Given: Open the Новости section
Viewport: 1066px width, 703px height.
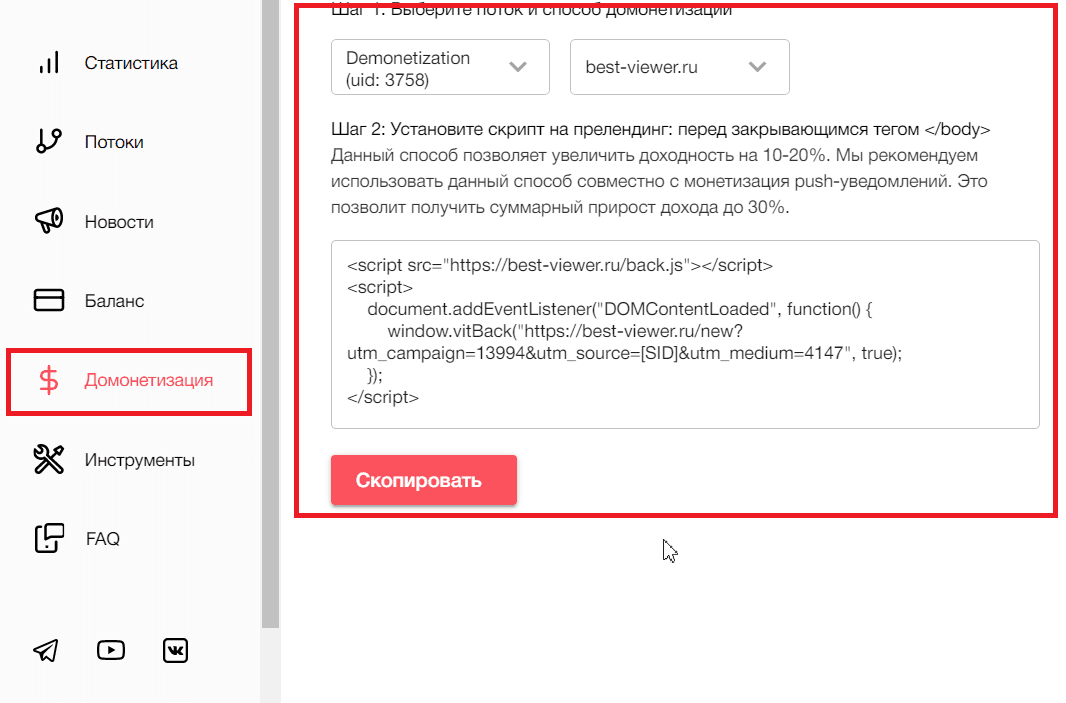Looking at the screenshot, I should (119, 222).
